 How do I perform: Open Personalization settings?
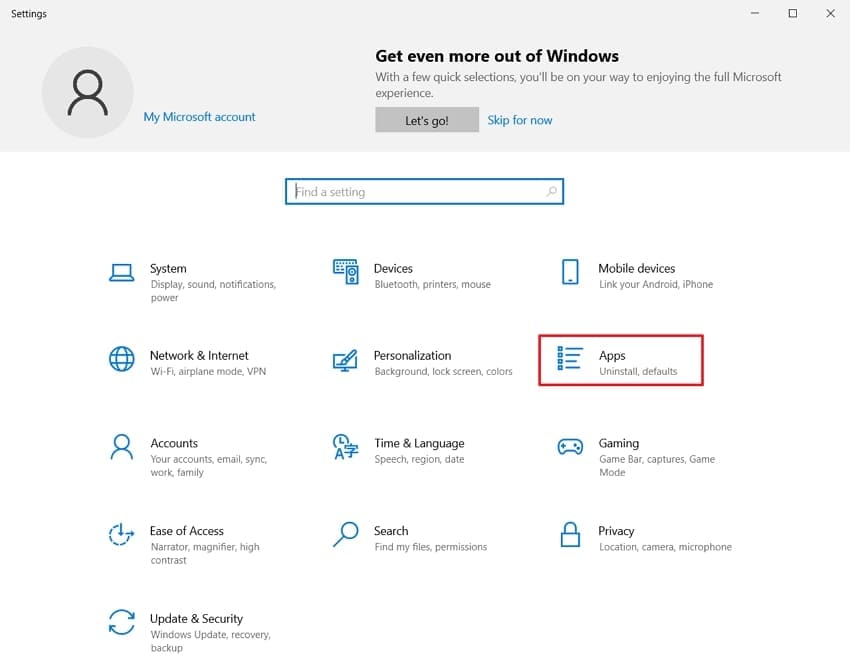pos(413,355)
